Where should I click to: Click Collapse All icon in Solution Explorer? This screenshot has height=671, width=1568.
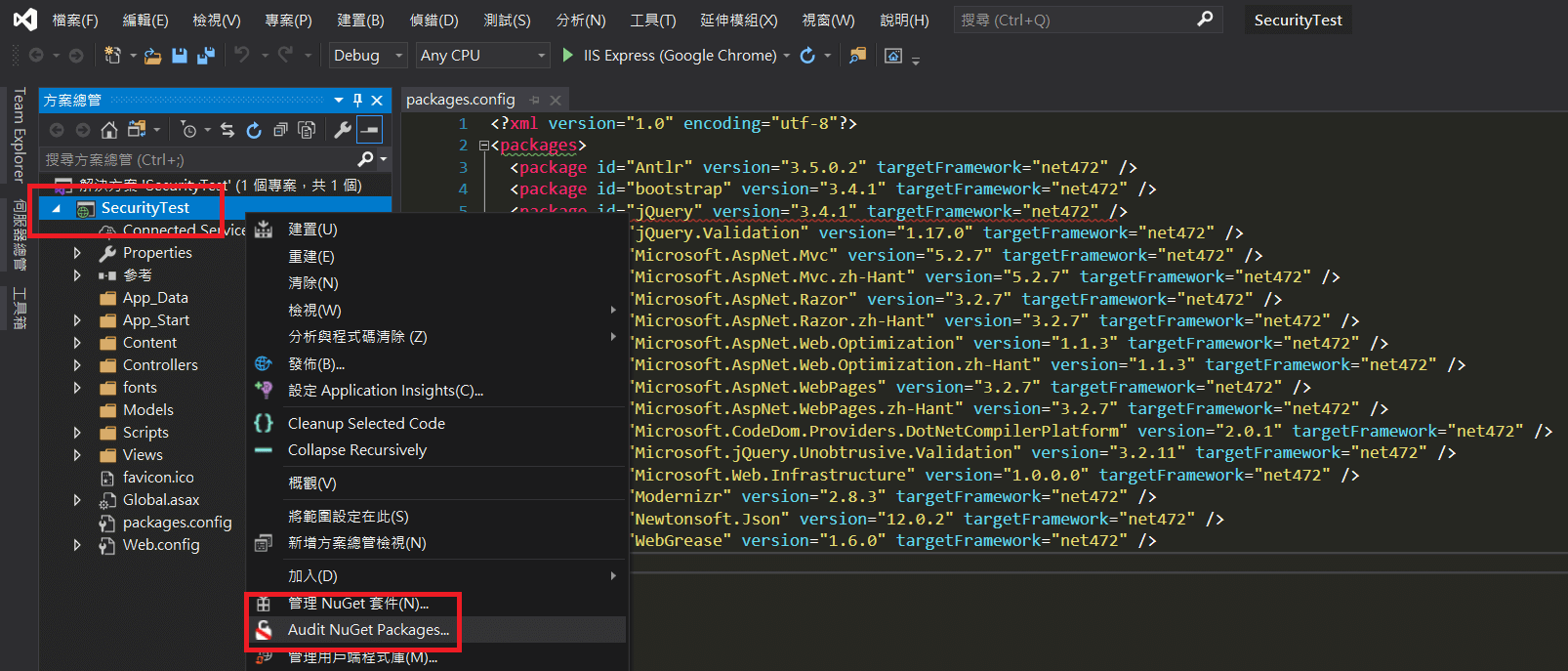click(280, 130)
